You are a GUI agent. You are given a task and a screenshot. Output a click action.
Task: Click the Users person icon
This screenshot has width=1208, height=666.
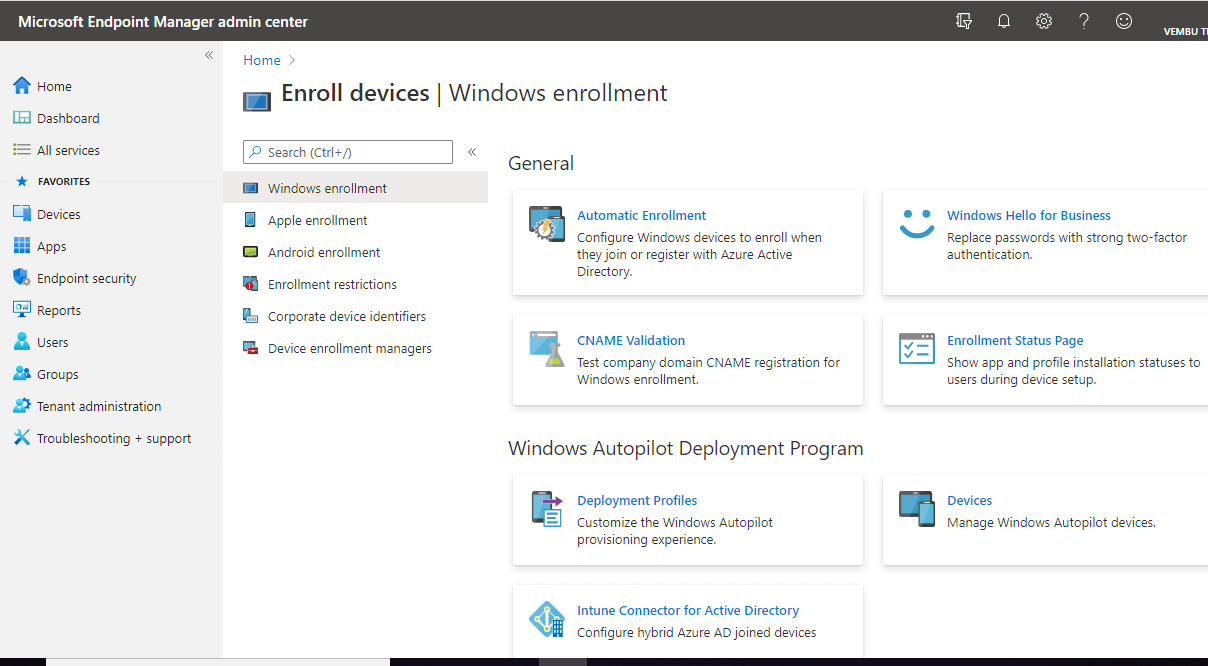[22, 342]
